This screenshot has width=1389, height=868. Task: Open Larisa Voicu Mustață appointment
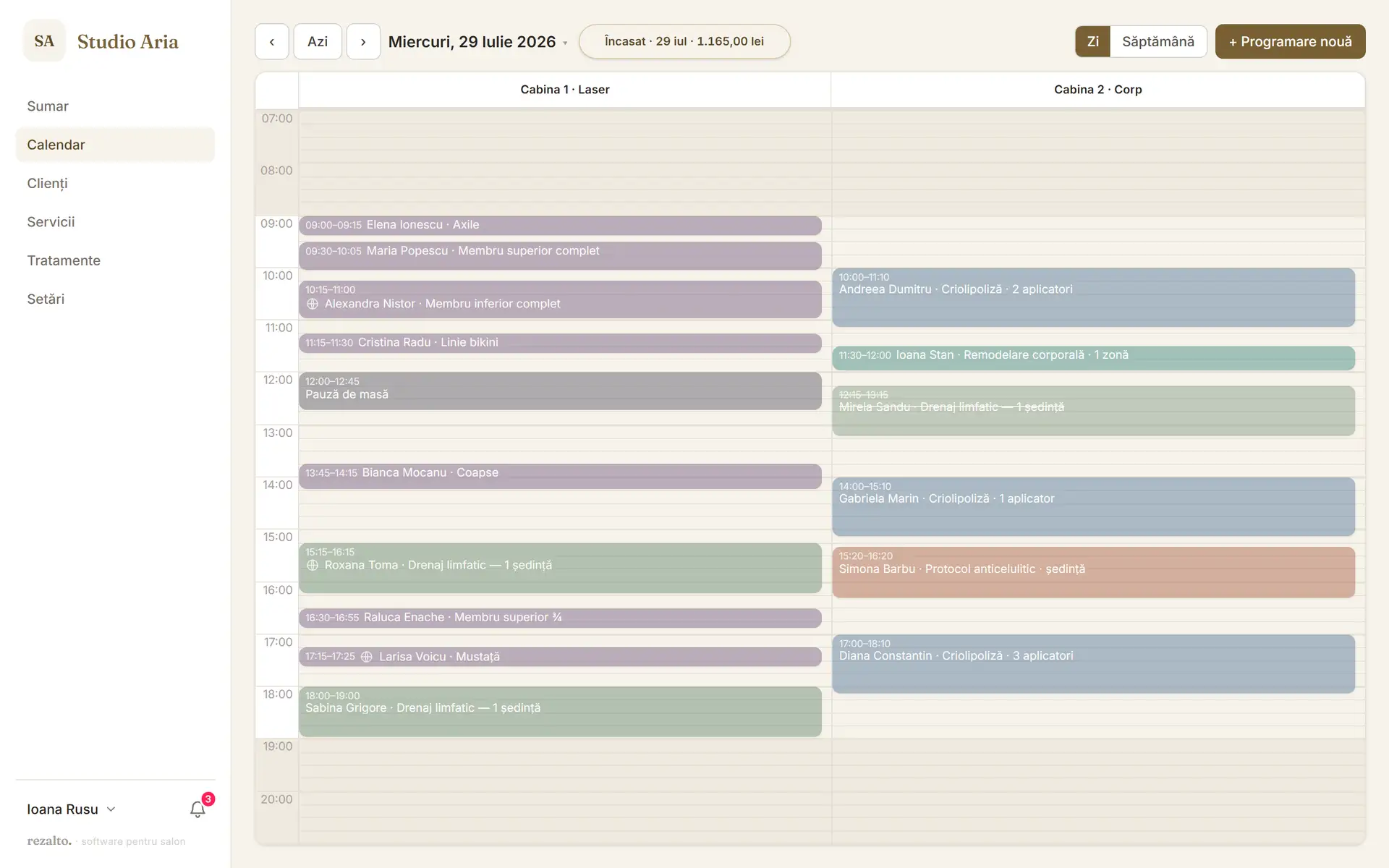[x=560, y=657]
